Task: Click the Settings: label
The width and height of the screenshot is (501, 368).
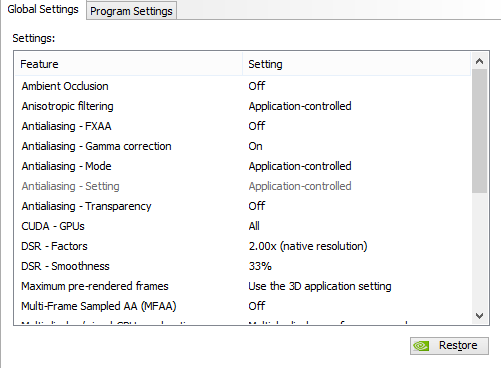Action: (x=34, y=38)
